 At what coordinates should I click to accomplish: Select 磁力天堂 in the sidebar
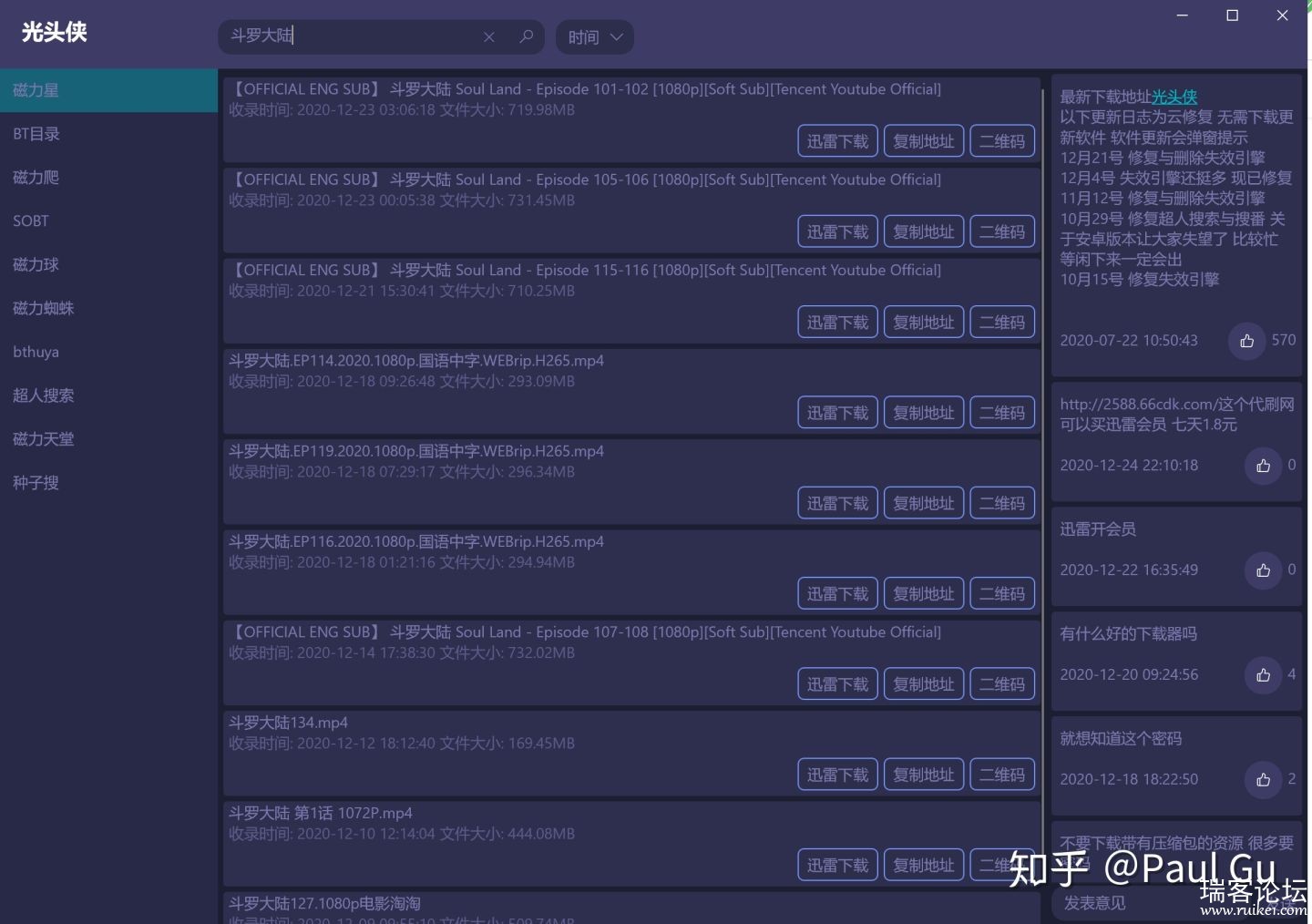[x=108, y=440]
